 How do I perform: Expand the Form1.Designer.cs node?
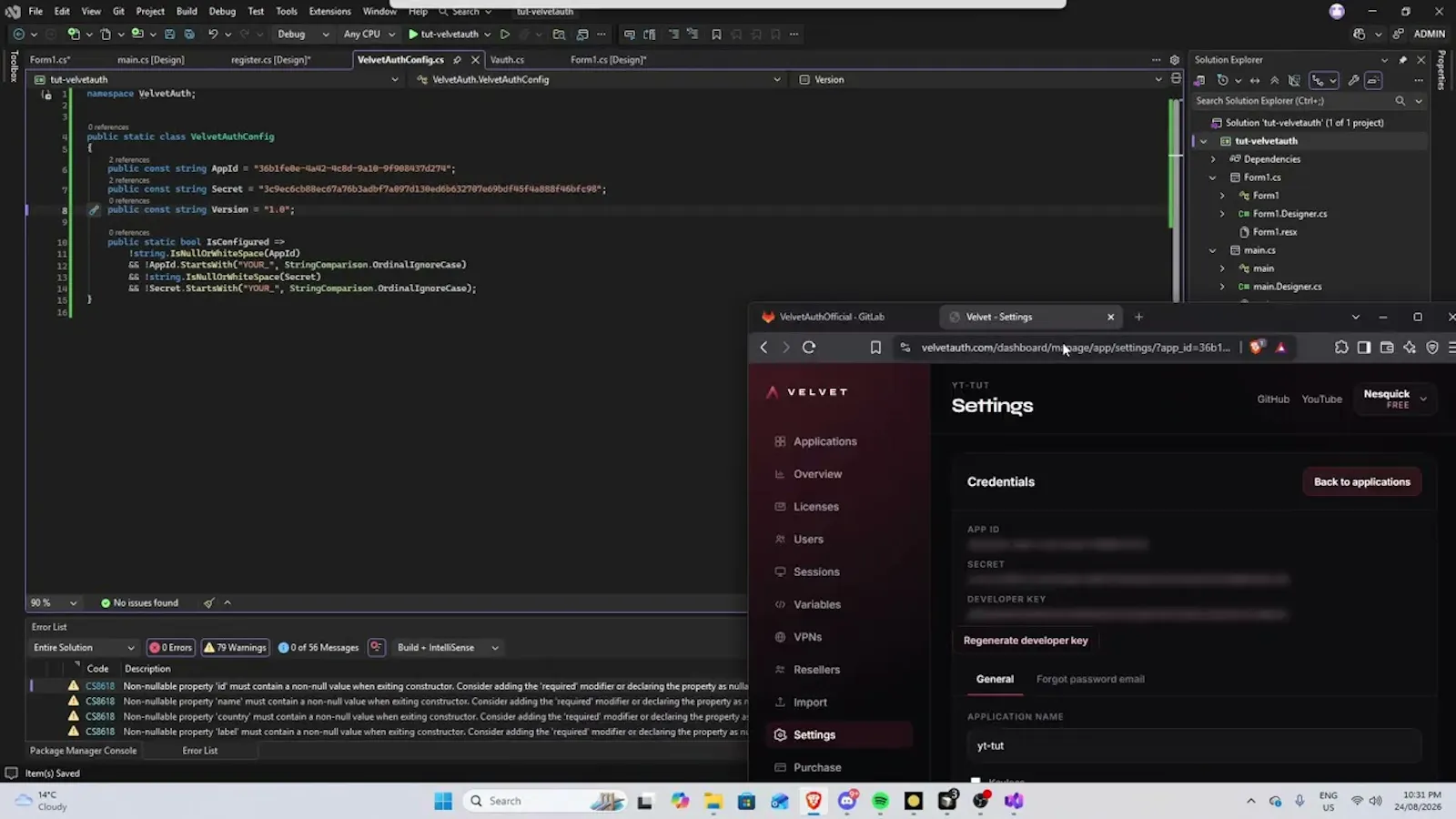[x=1223, y=214]
